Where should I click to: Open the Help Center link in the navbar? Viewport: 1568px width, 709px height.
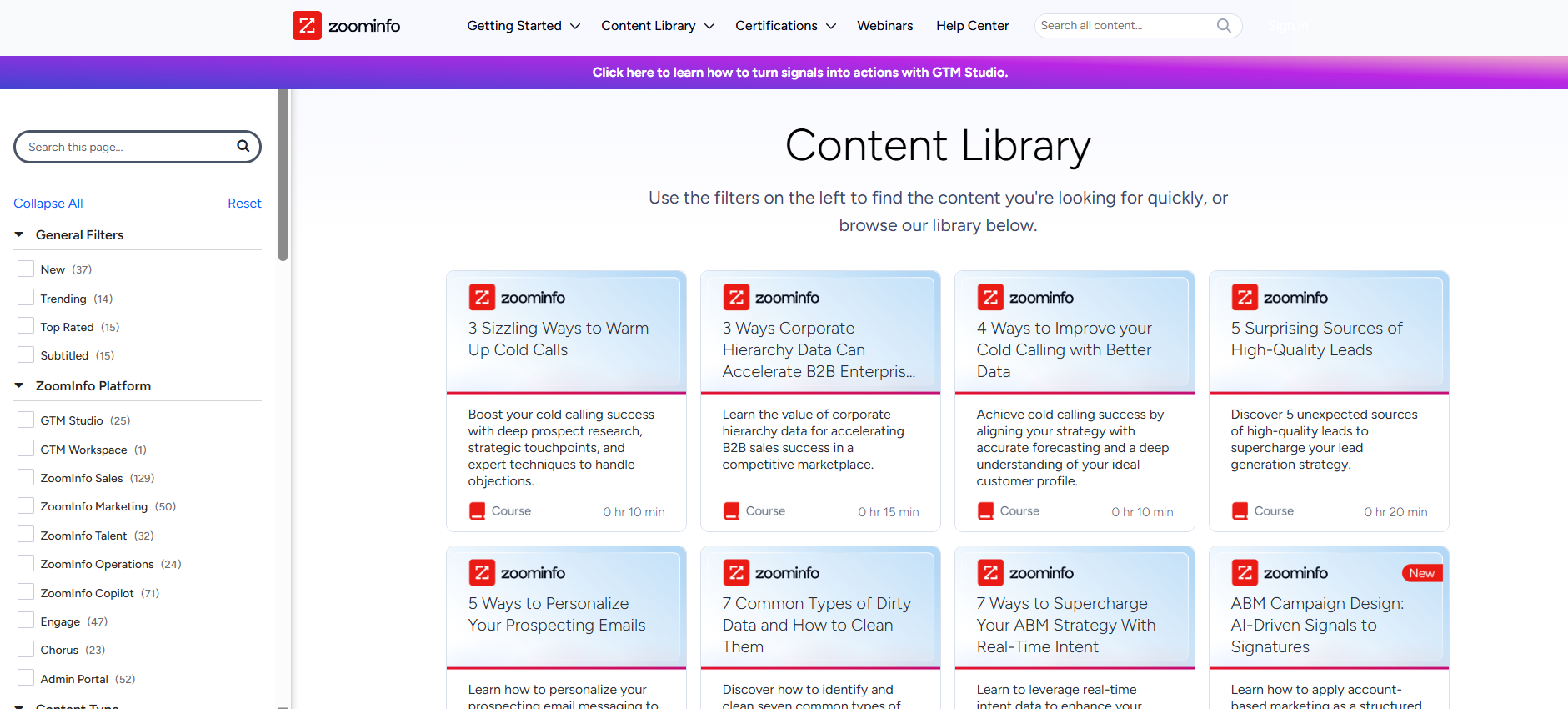coord(973,26)
